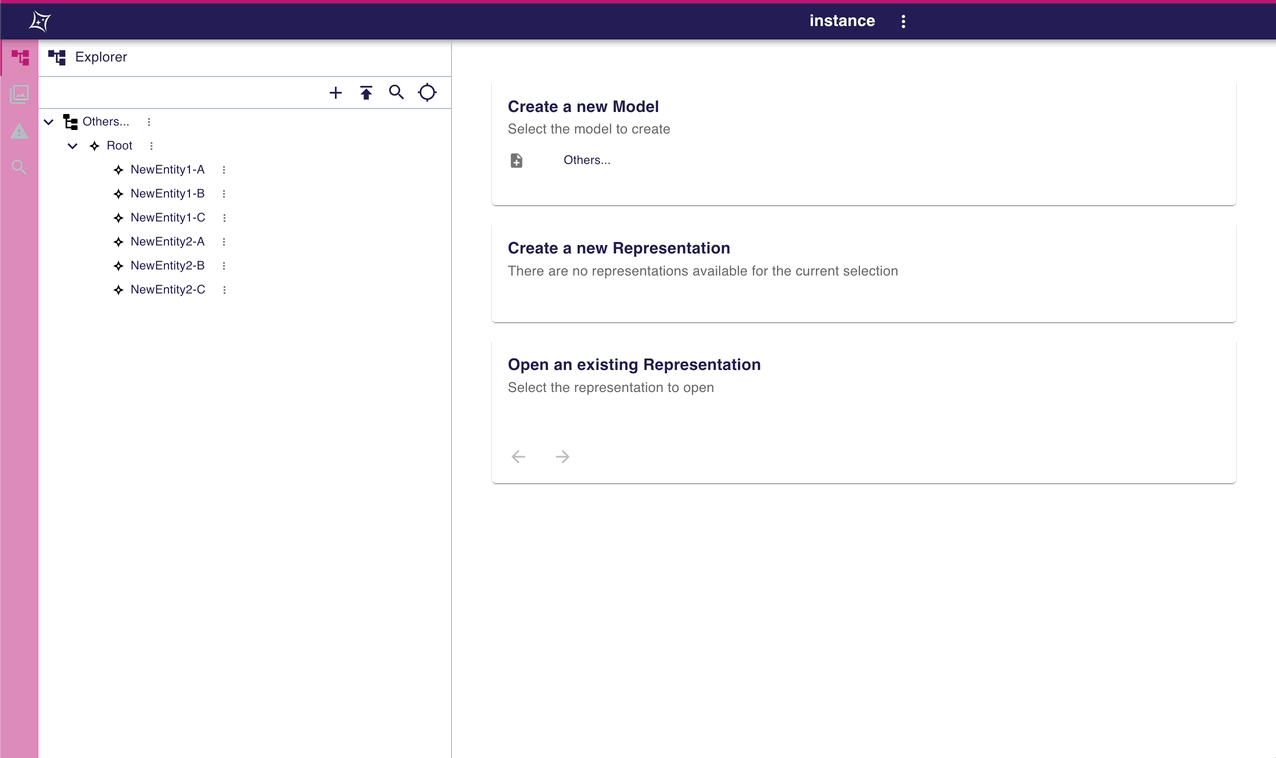The height and width of the screenshot is (758, 1276).
Task: Click the filter search icon in Explorer toolbar
Action: 397,93
